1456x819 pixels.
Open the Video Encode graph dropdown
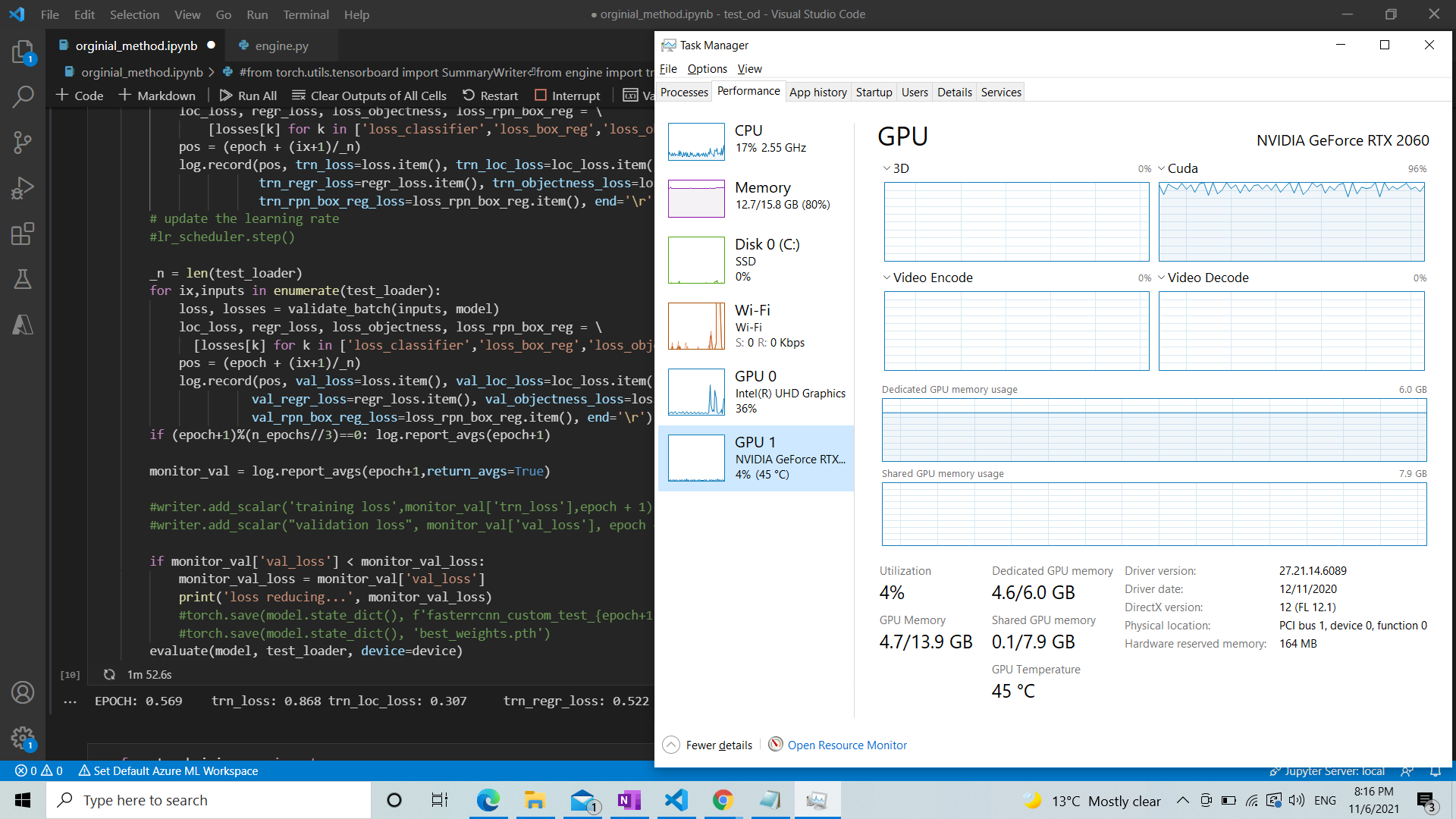click(886, 278)
